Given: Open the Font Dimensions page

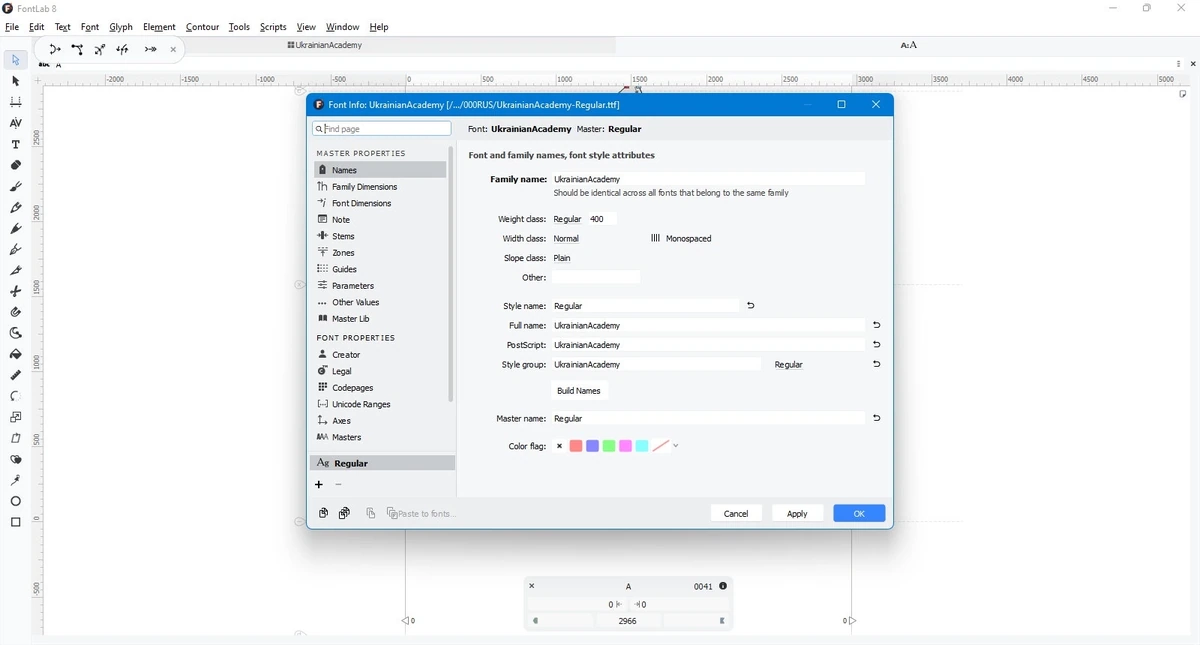Looking at the screenshot, I should (x=380, y=203).
